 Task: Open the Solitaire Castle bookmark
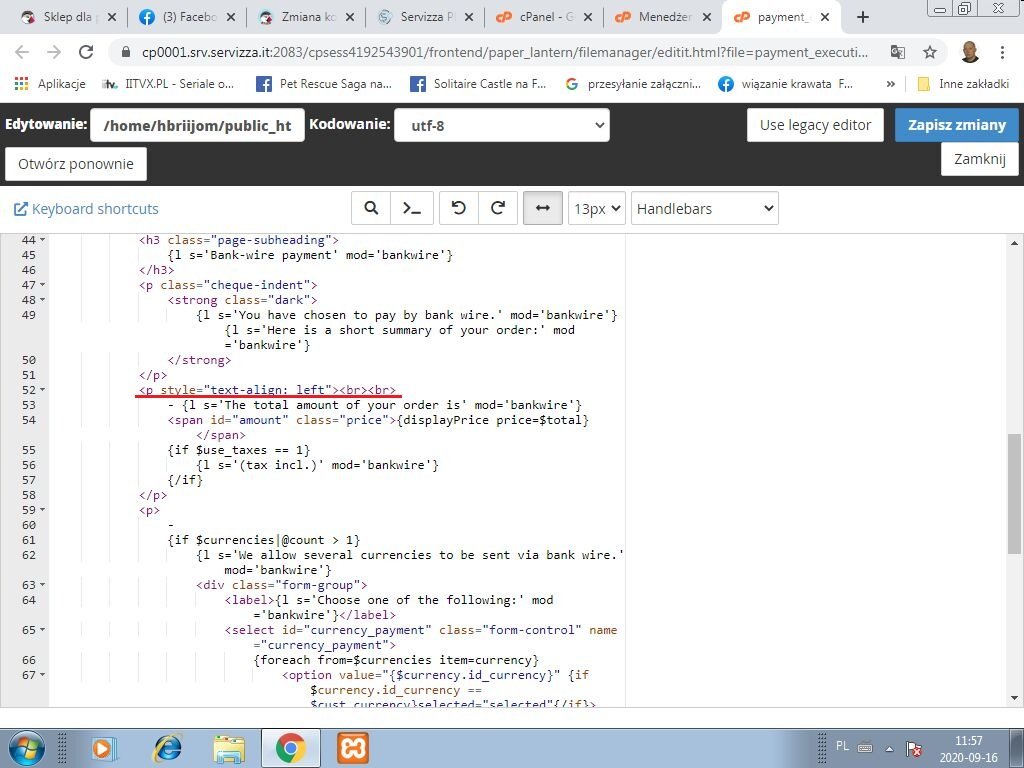pos(478,84)
